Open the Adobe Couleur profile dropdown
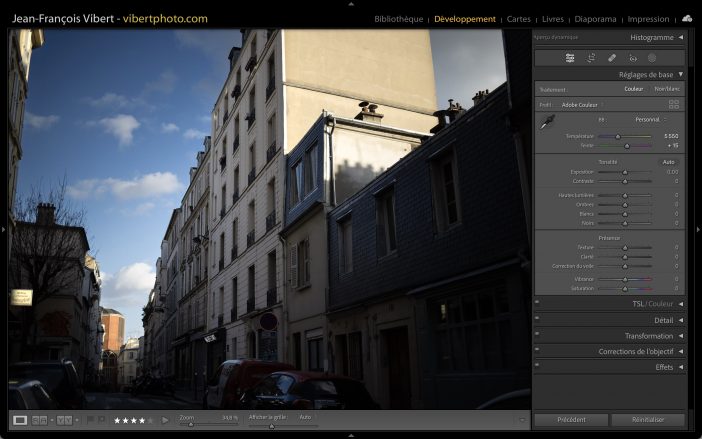702x439 pixels. coord(581,104)
